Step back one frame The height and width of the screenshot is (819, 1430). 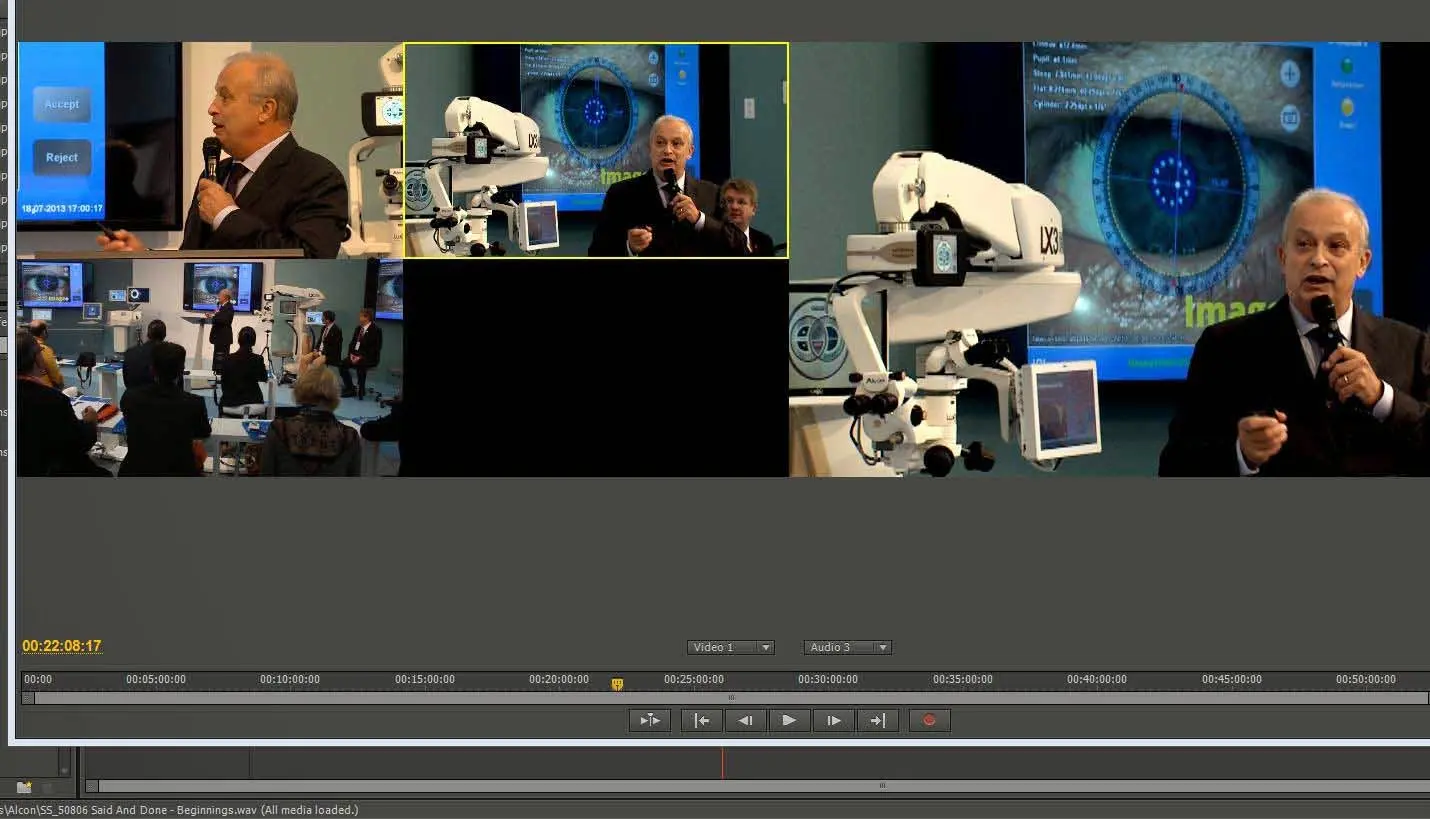coord(745,720)
